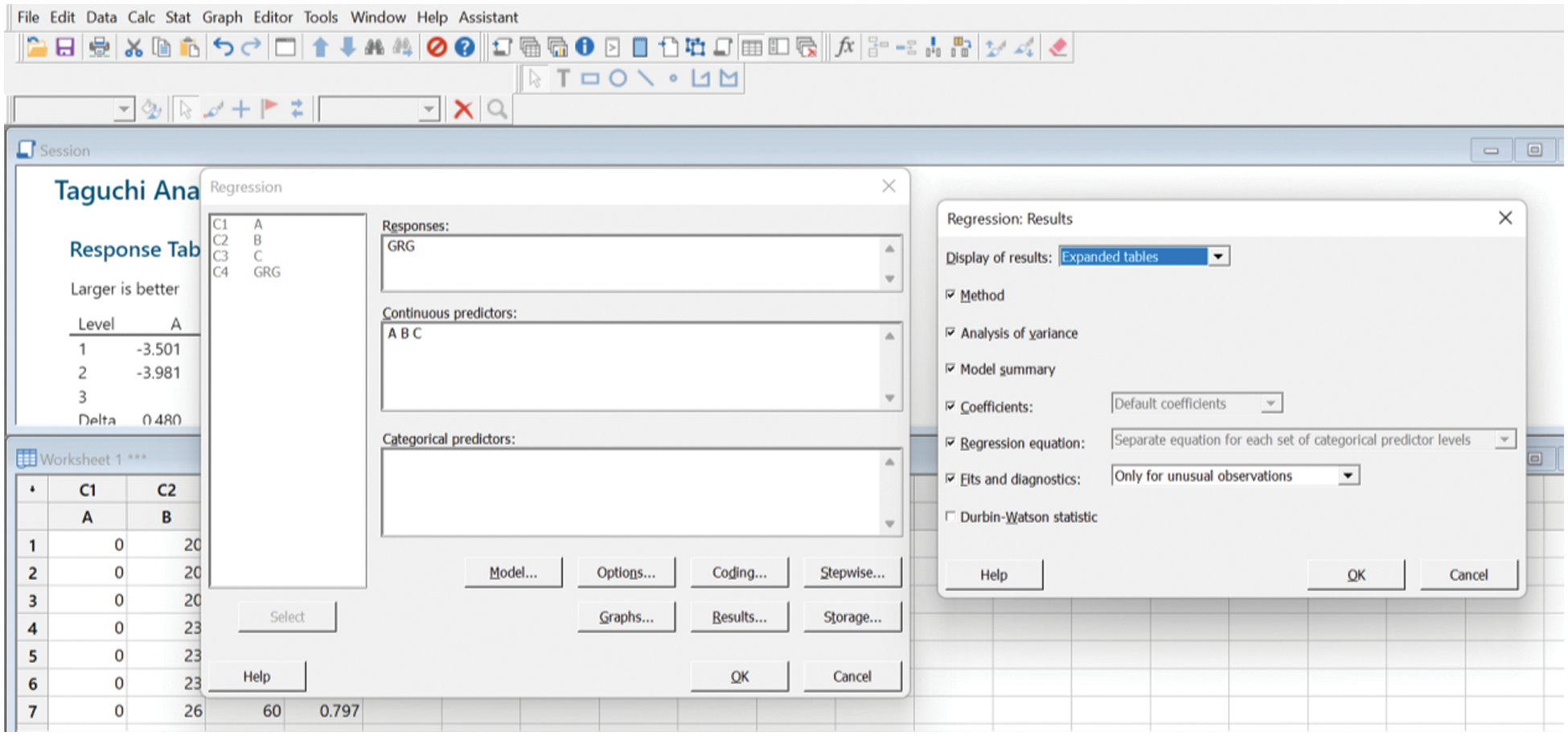Enable the Durbin-Watson statistic checkbox
Viewport: 1568px width, 736px height.
(x=951, y=516)
